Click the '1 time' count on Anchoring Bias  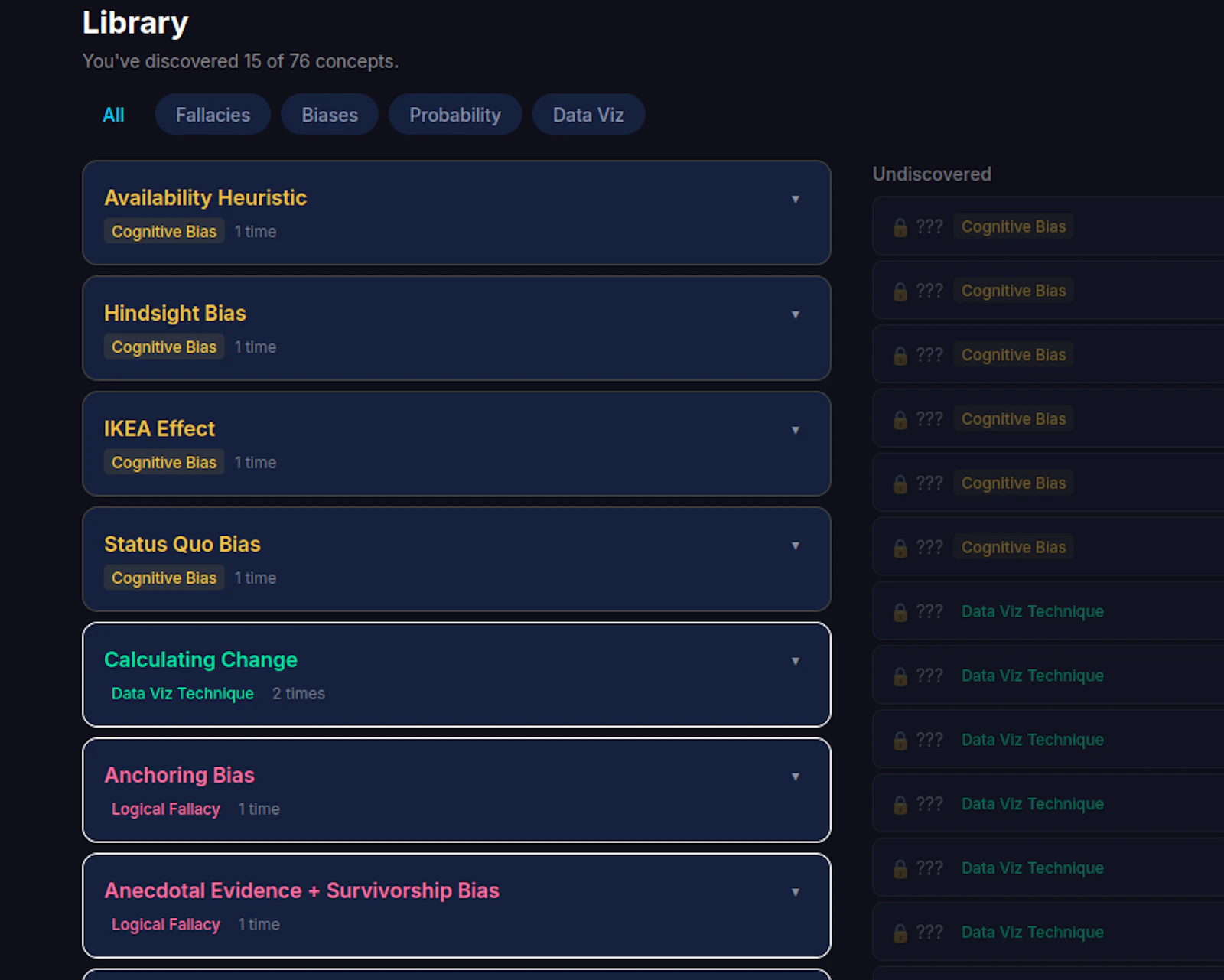(259, 809)
